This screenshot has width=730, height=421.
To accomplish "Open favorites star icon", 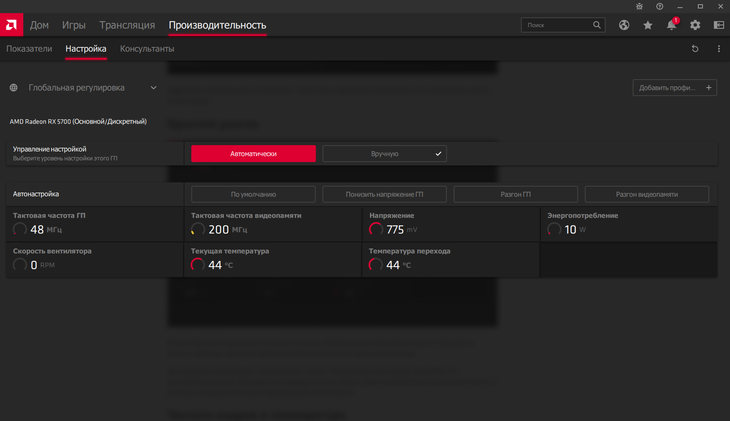I will click(648, 25).
